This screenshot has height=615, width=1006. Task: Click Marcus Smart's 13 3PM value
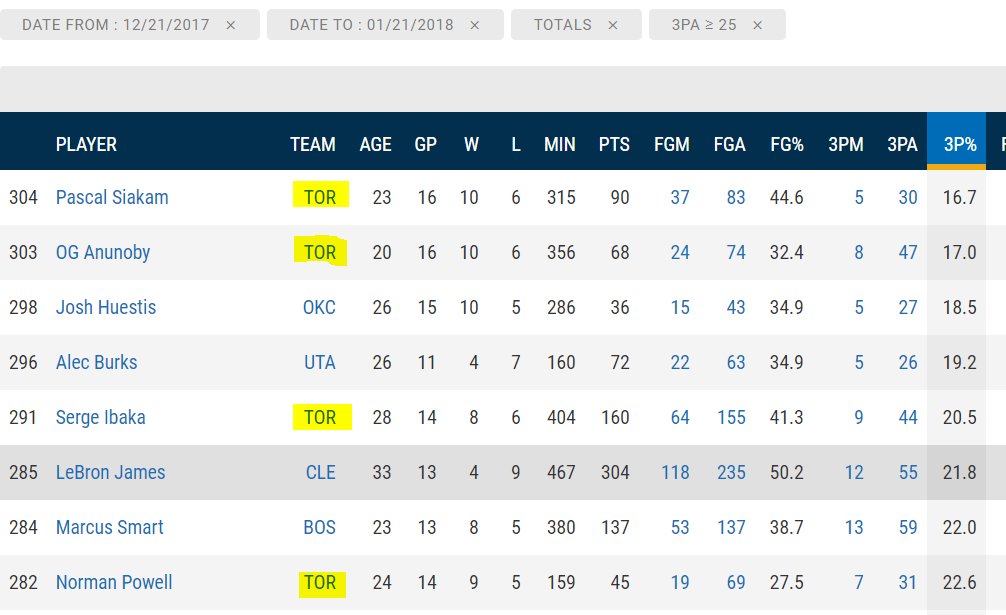853,527
